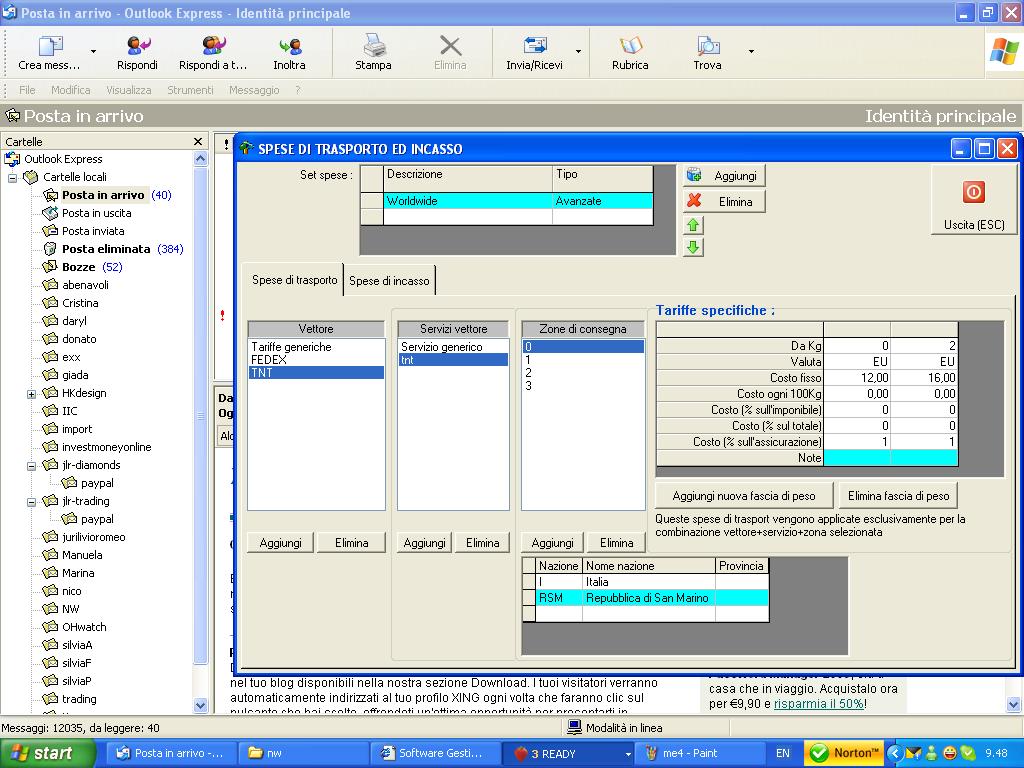Switch to Spese di incasso tab
1024x768 pixels.
coord(389,281)
